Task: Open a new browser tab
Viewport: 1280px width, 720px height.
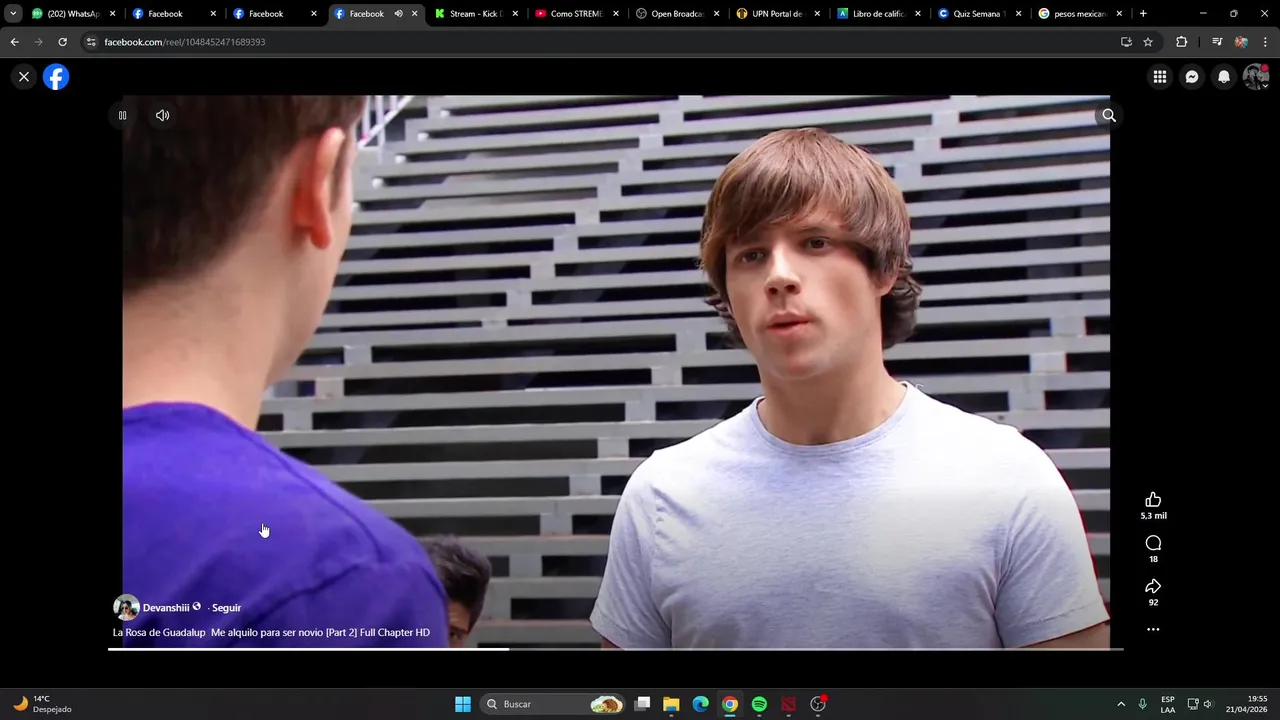Action: point(1143,14)
